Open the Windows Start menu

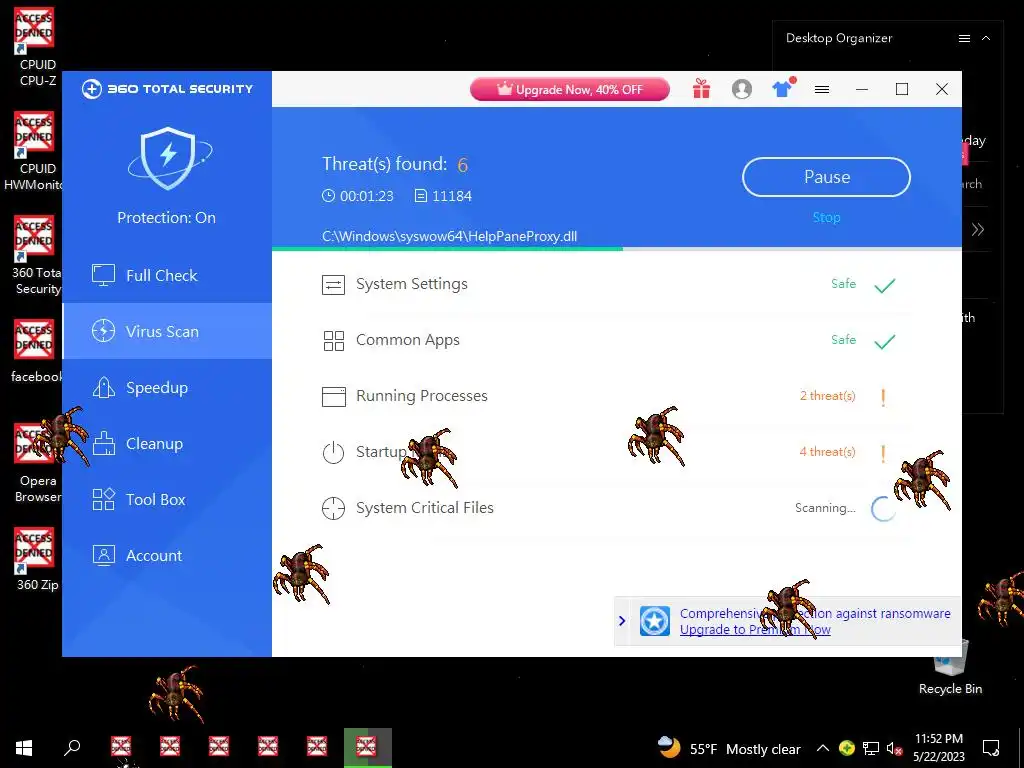click(x=24, y=748)
